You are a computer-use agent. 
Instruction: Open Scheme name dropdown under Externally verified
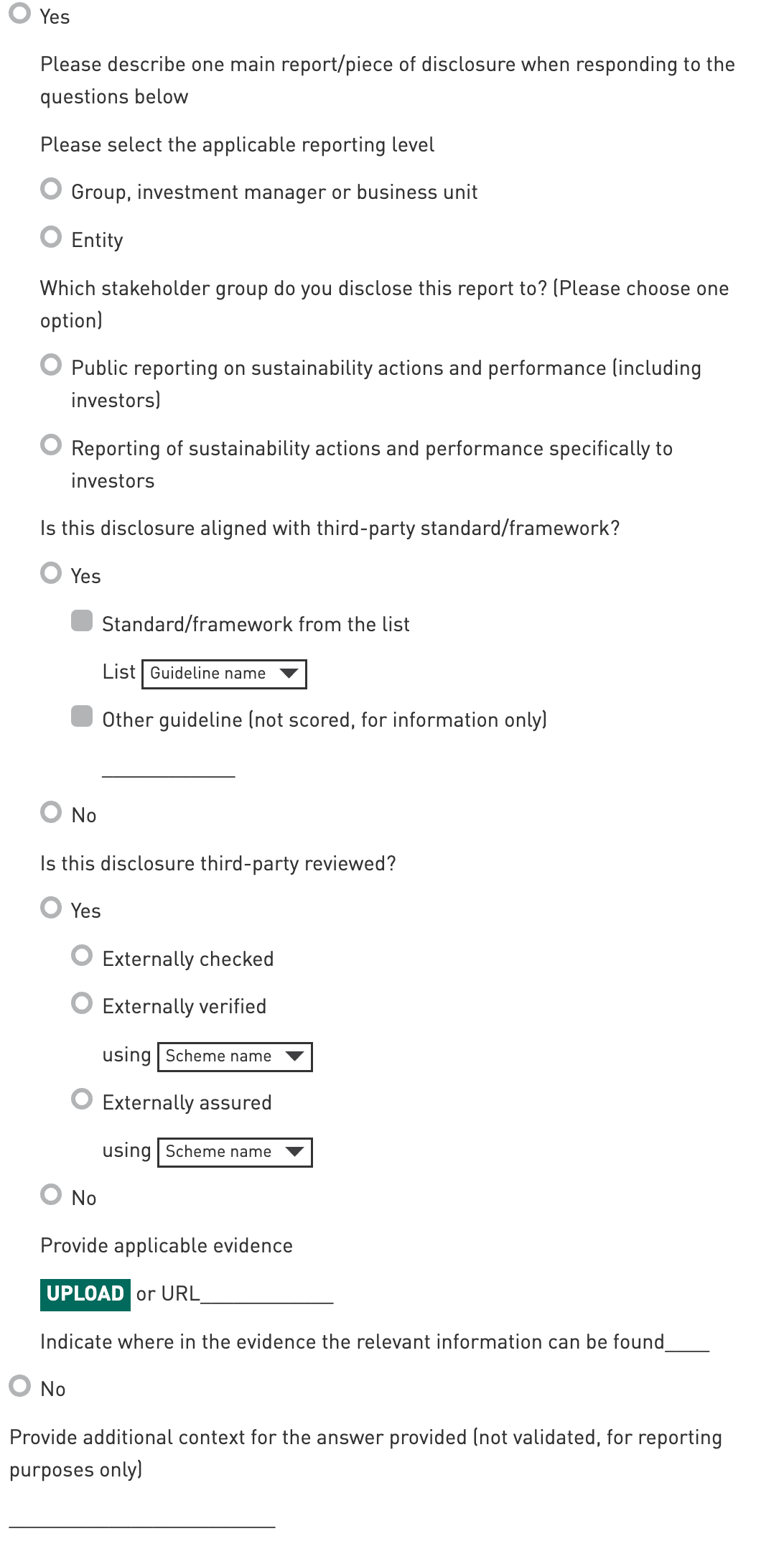(x=235, y=1056)
